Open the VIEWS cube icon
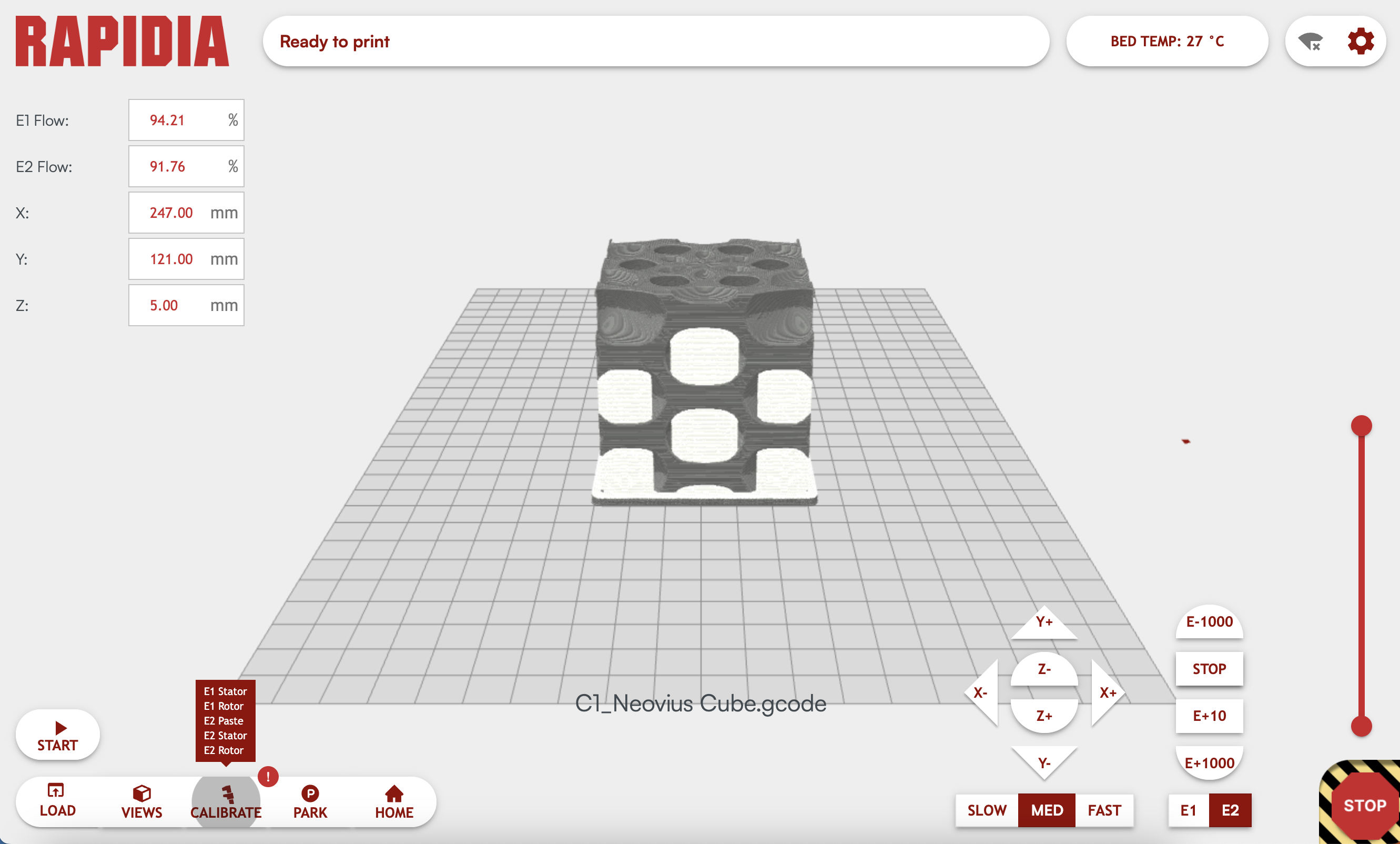 click(x=141, y=793)
